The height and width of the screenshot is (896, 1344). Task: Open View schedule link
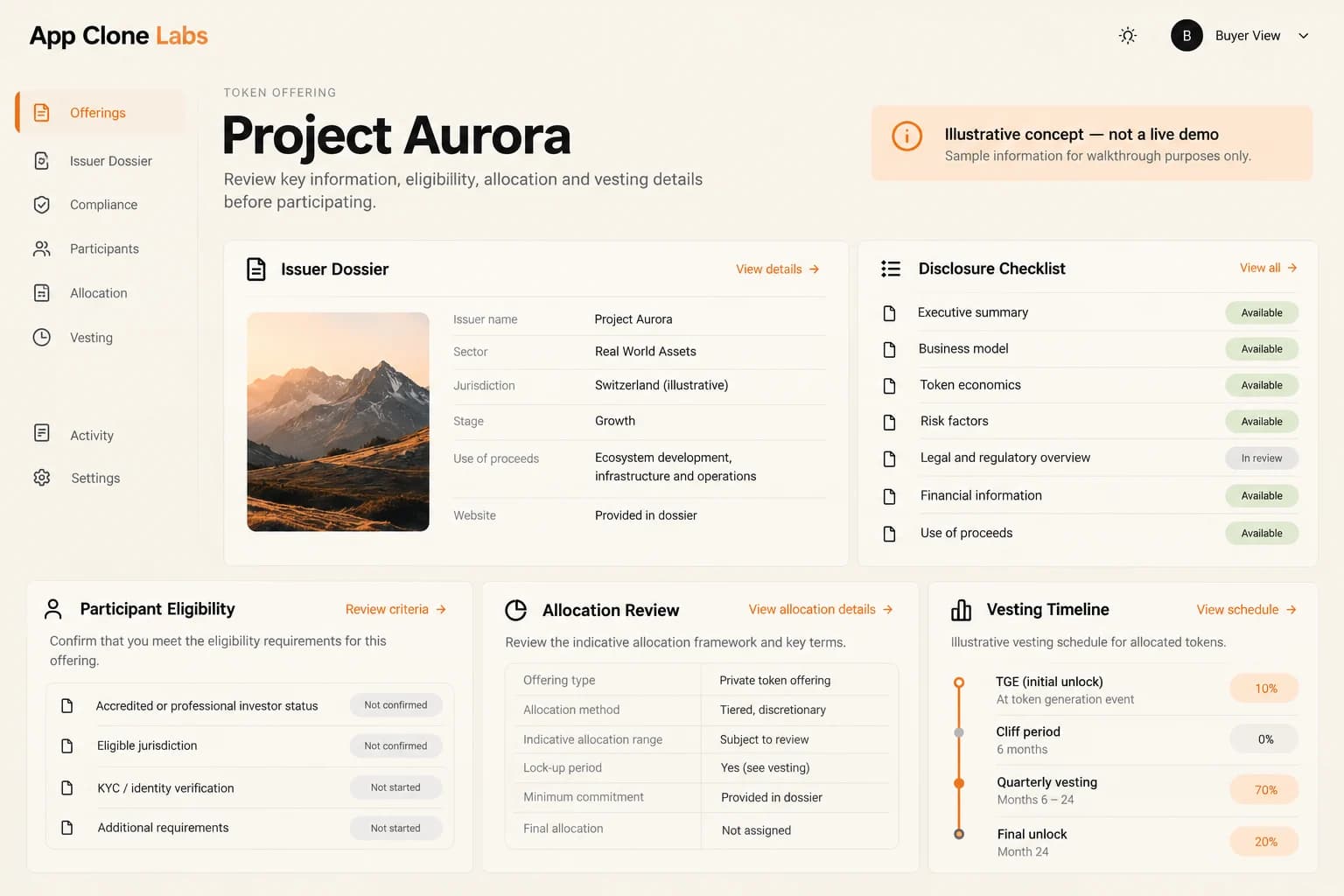pos(1246,609)
